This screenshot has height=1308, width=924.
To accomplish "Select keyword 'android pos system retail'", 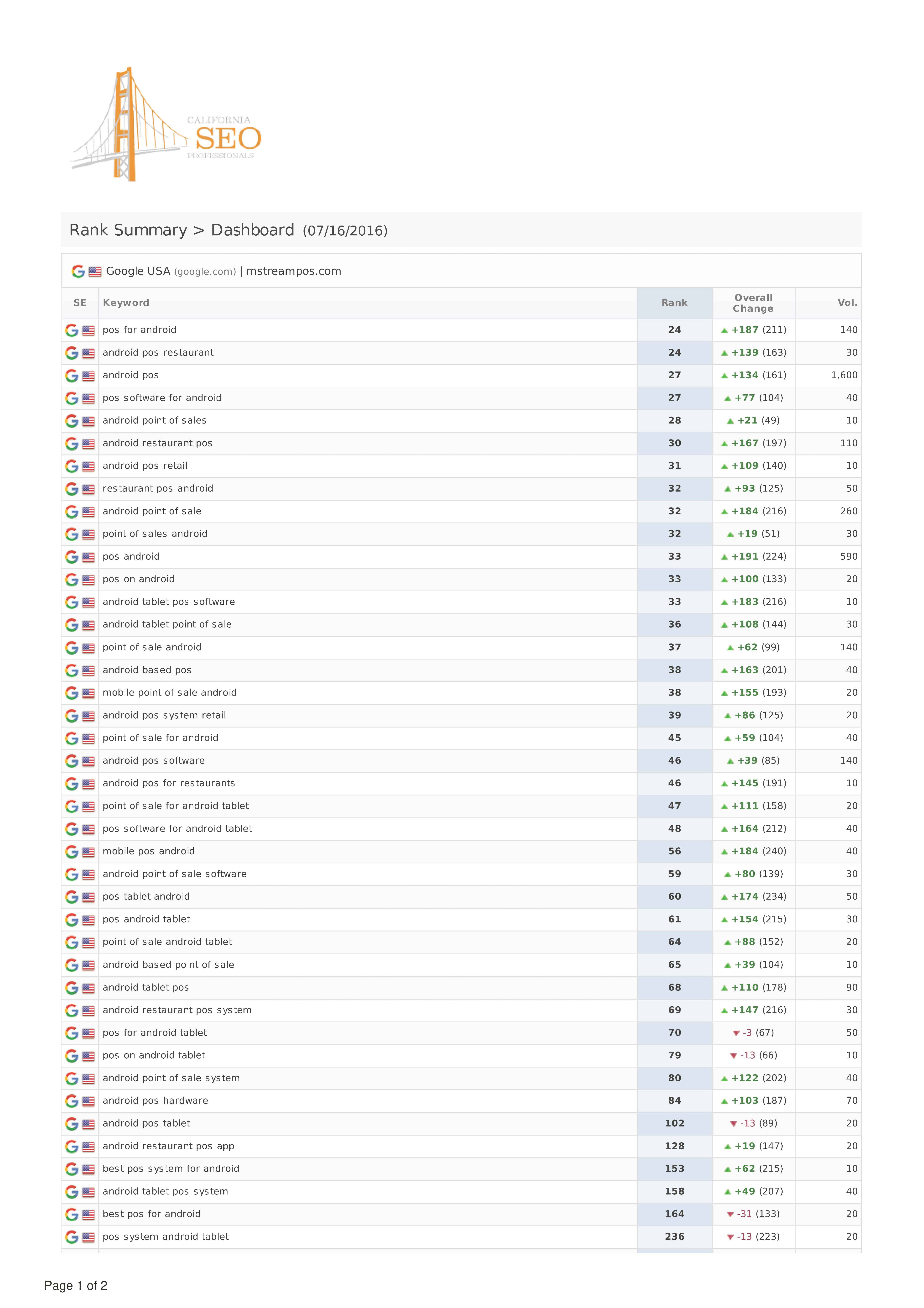I will 164,716.
